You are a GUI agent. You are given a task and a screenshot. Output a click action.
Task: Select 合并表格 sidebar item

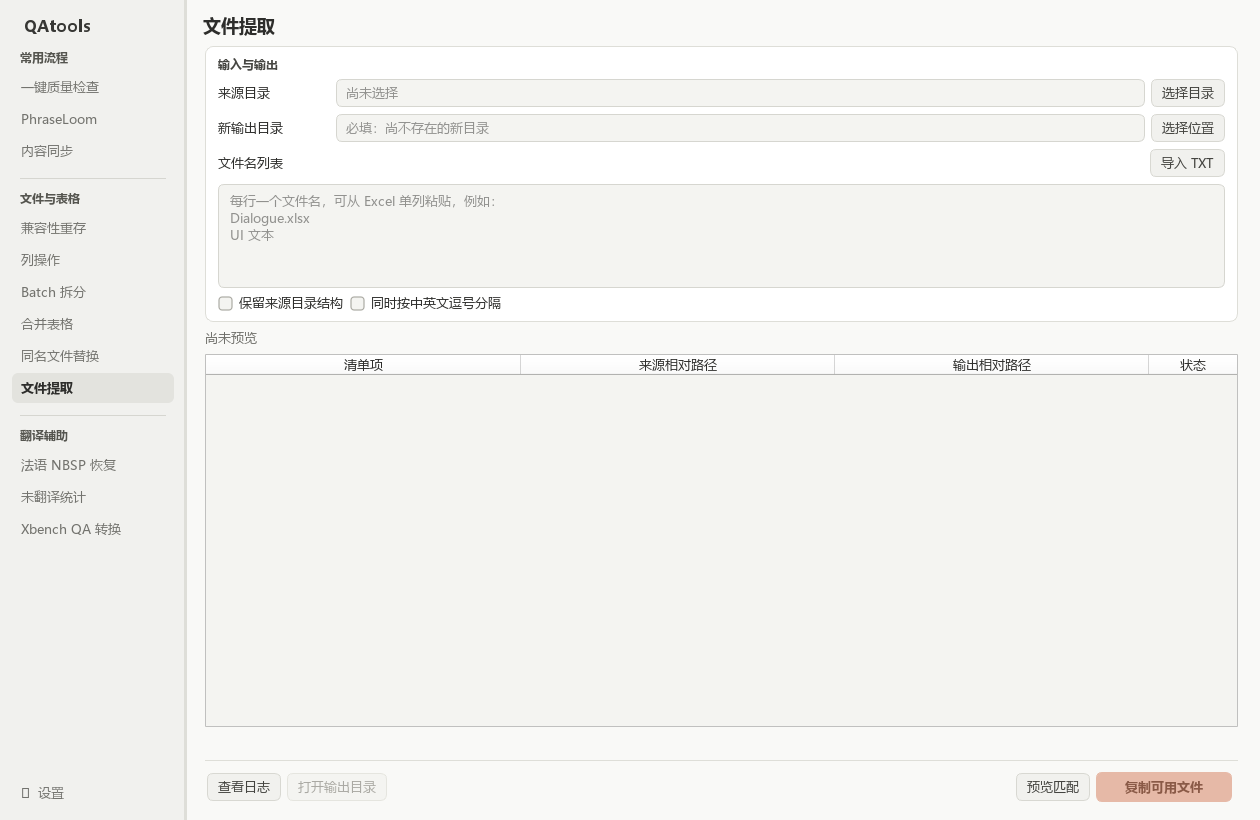[x=93, y=324]
